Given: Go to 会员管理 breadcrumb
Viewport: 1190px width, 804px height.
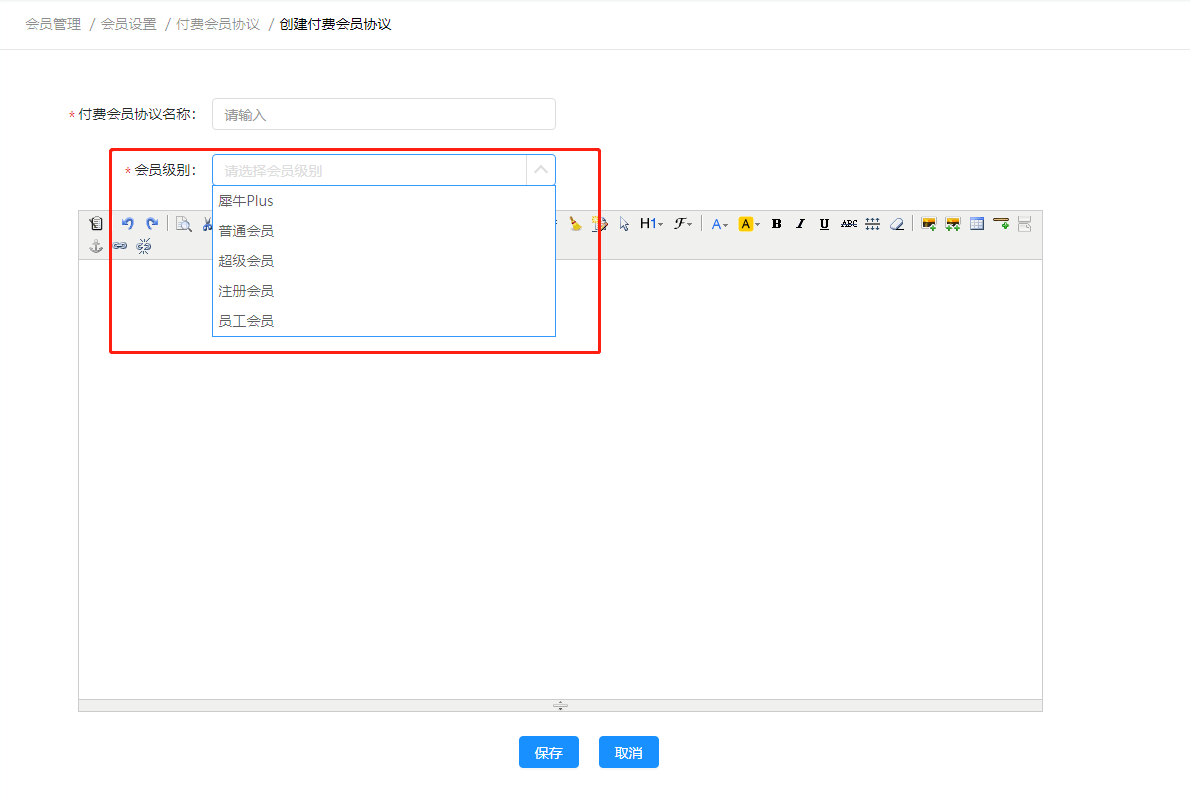Looking at the screenshot, I should (x=53, y=24).
